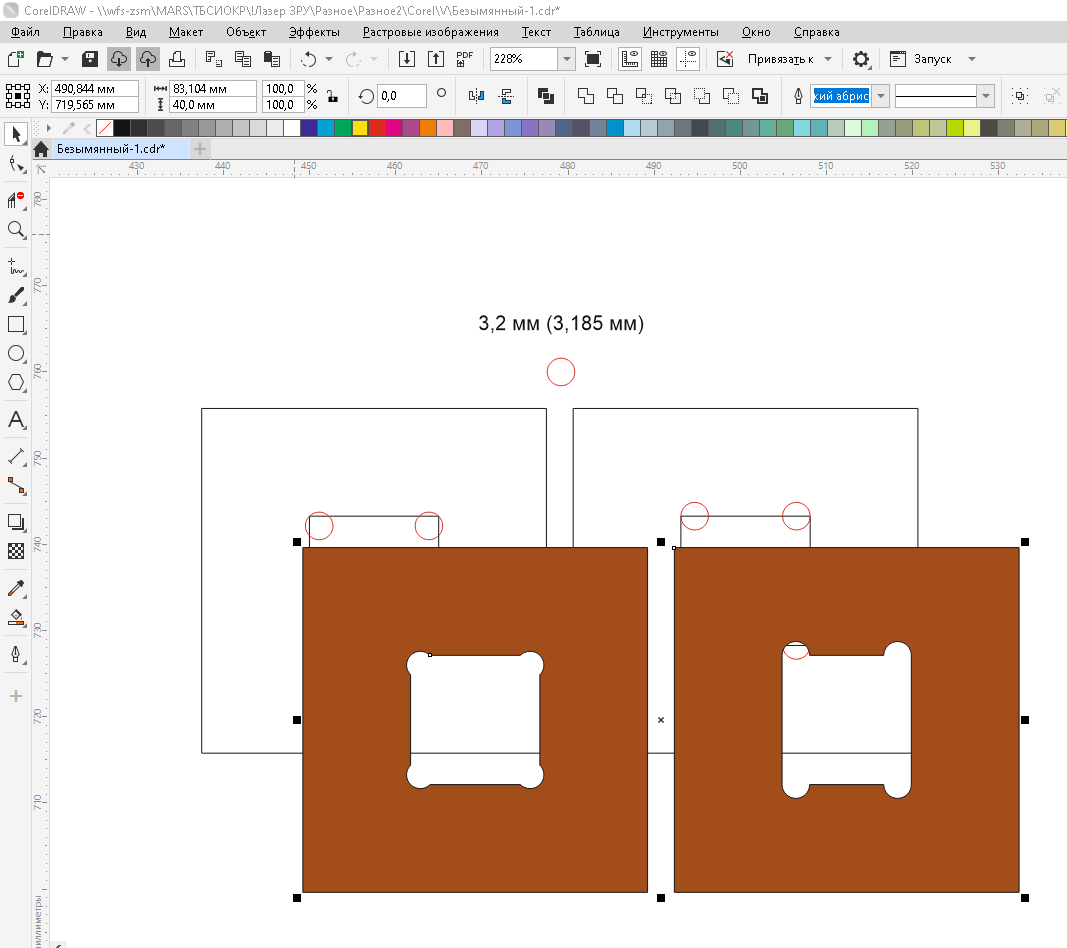Expand the outline width dropdown
This screenshot has width=1067, height=948.
[x=881, y=96]
